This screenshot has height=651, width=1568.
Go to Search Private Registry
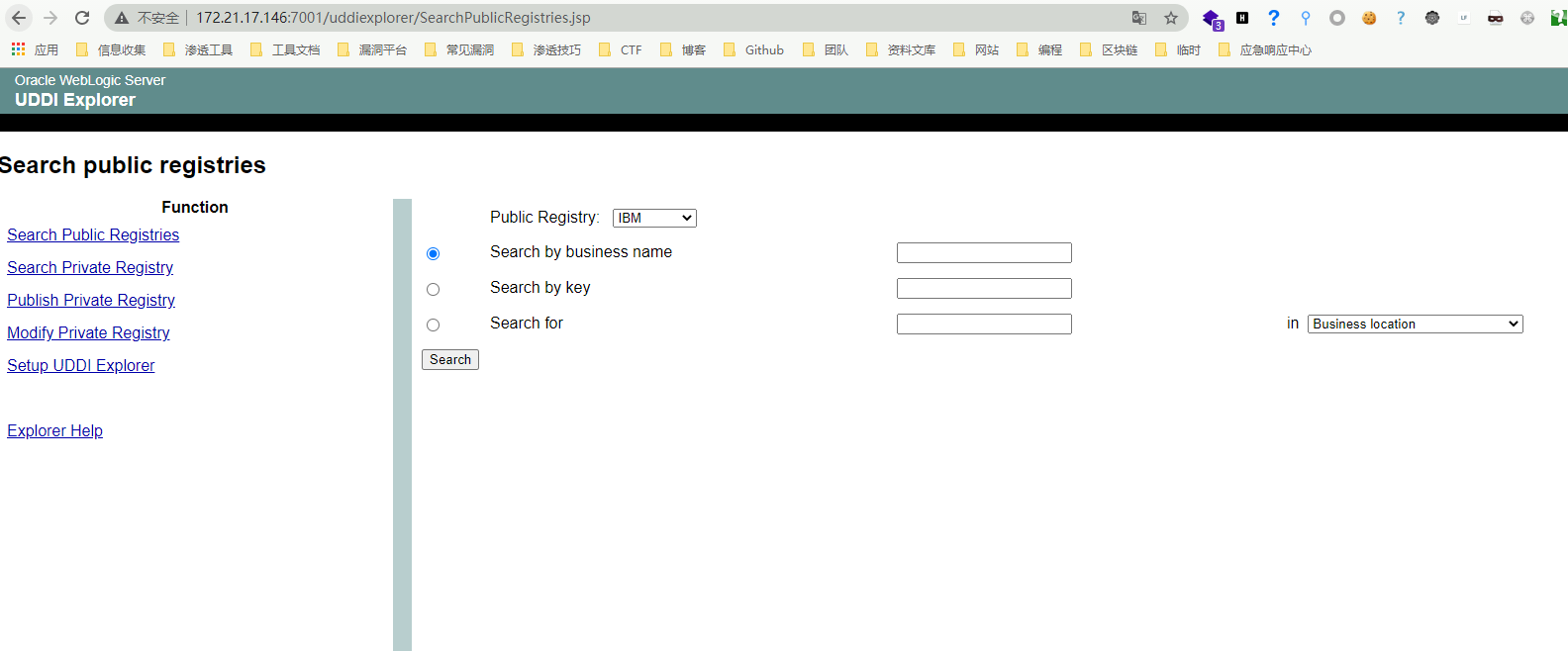90,267
